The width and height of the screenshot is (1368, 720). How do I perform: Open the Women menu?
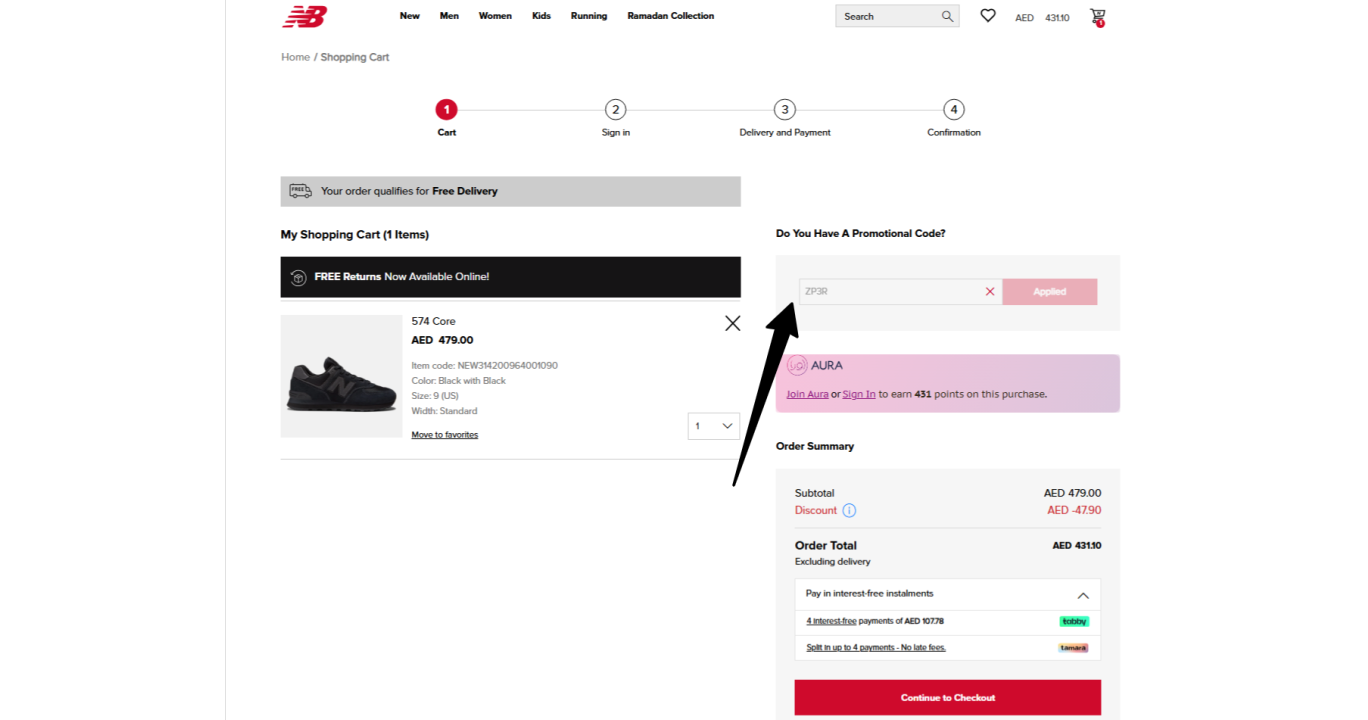point(495,16)
